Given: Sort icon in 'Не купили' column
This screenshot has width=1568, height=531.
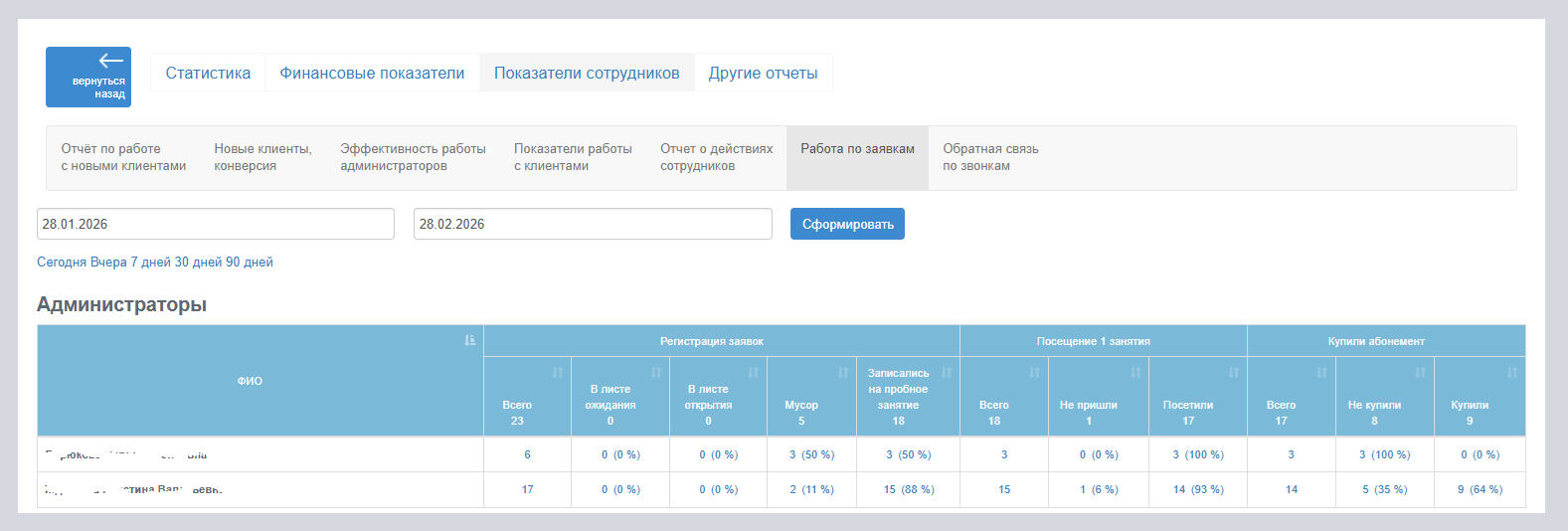Looking at the screenshot, I should click(1421, 372).
